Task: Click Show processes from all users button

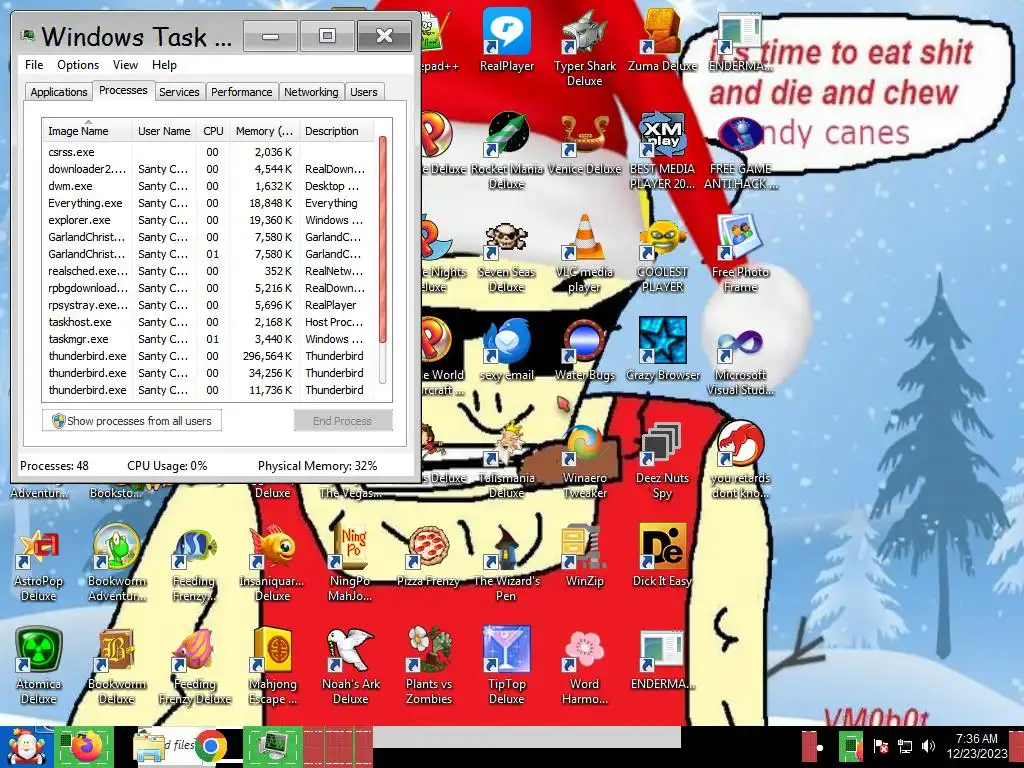Action: [x=132, y=421]
